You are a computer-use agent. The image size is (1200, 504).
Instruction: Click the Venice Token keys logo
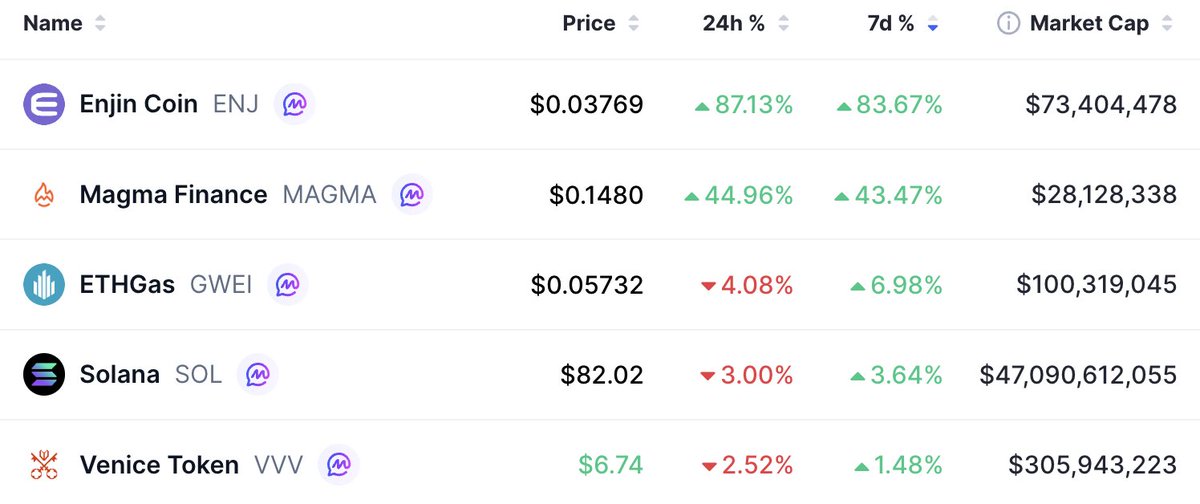click(x=43, y=465)
